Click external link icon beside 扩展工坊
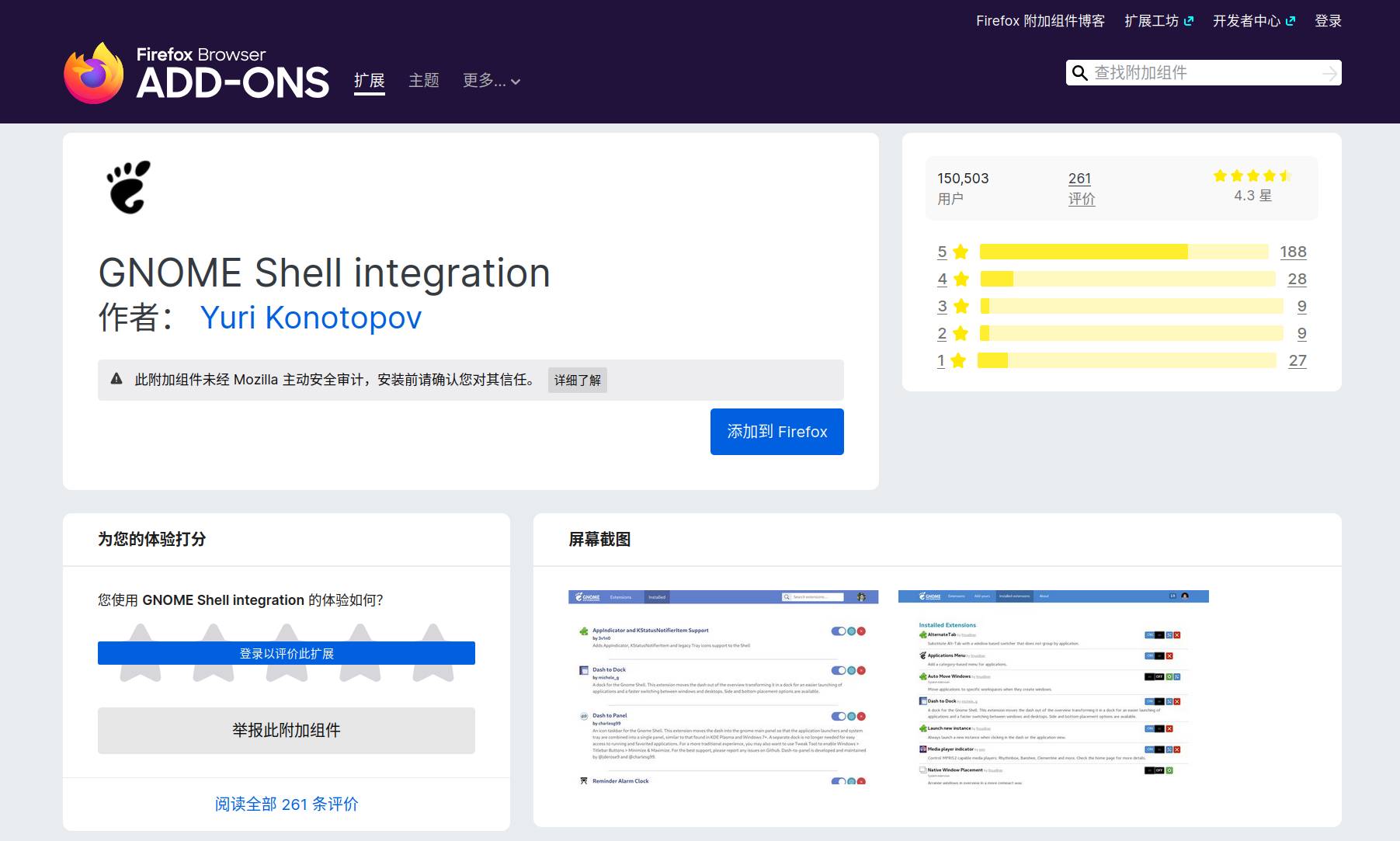 click(x=1189, y=21)
